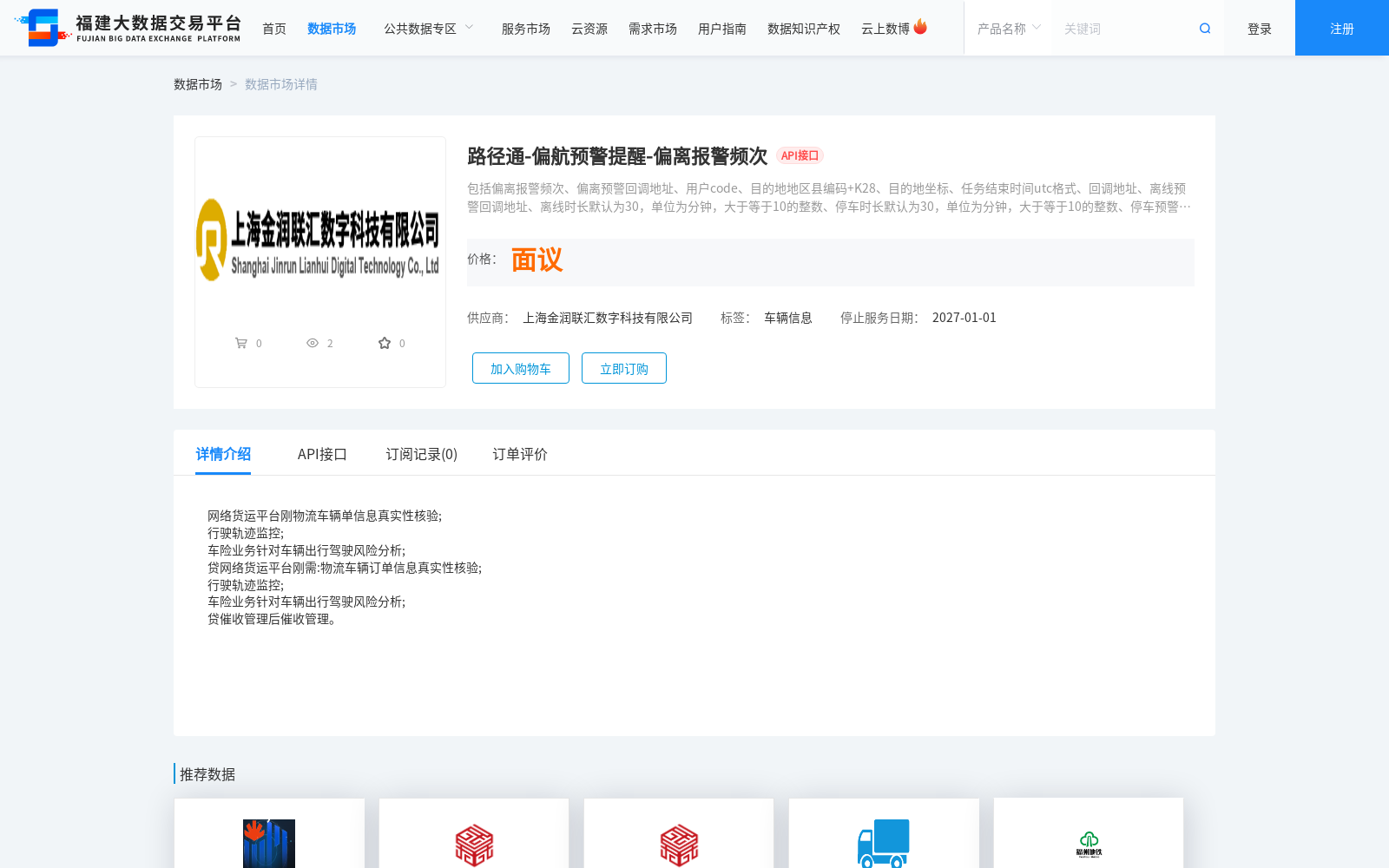Open the blue truck recommended data card
The image size is (1389, 868).
pos(884,833)
